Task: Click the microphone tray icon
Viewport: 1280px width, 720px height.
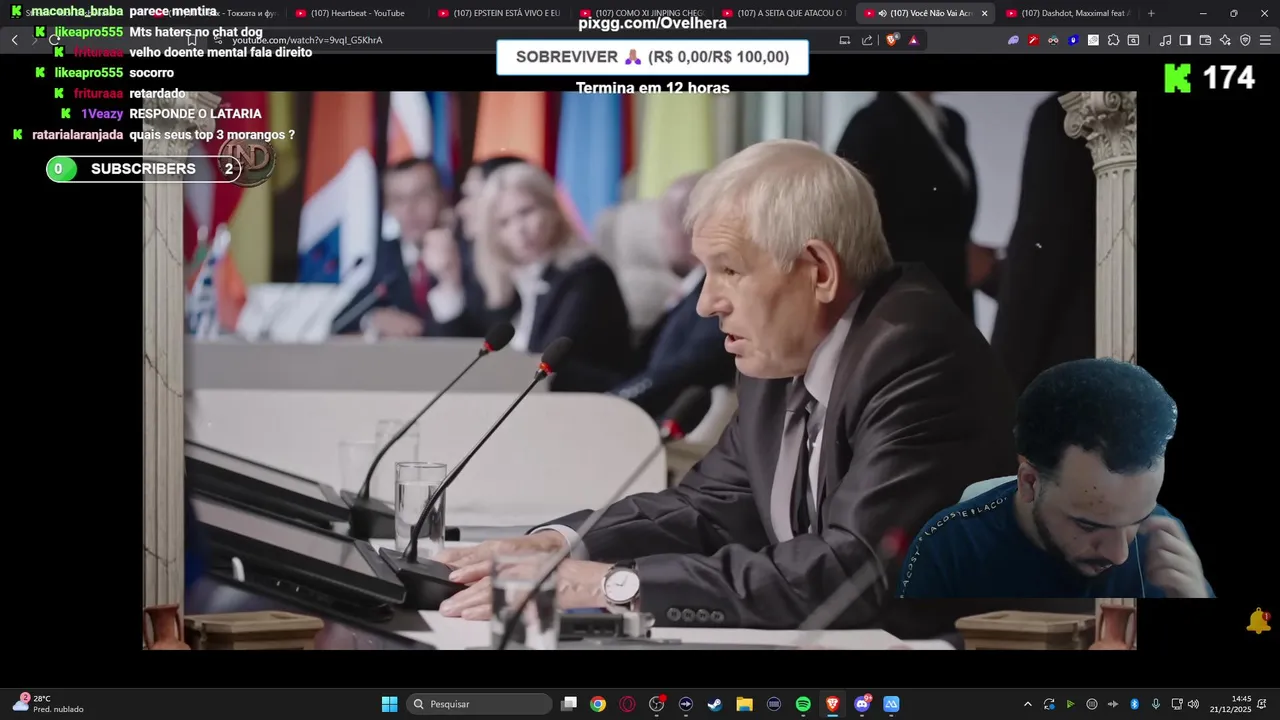Action: pos(1156,704)
